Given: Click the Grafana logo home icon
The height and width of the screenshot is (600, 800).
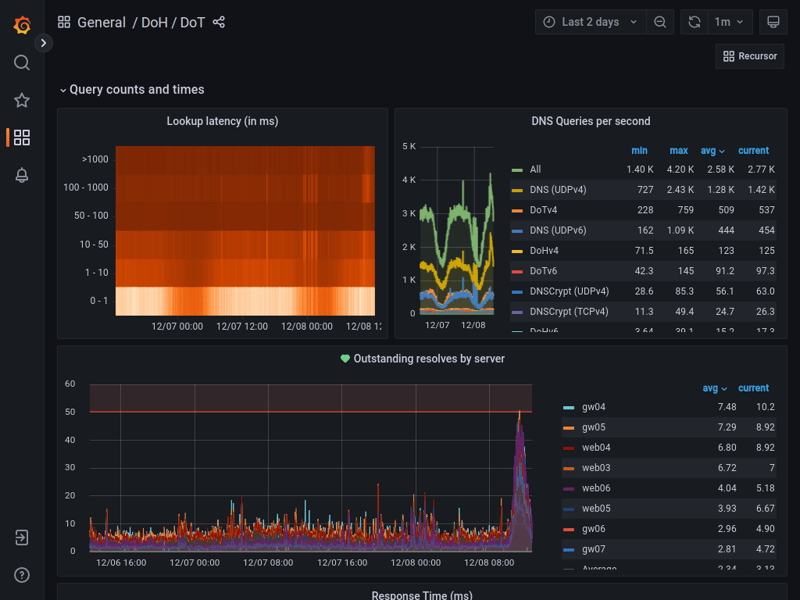Looking at the screenshot, I should pyautogui.click(x=22, y=24).
